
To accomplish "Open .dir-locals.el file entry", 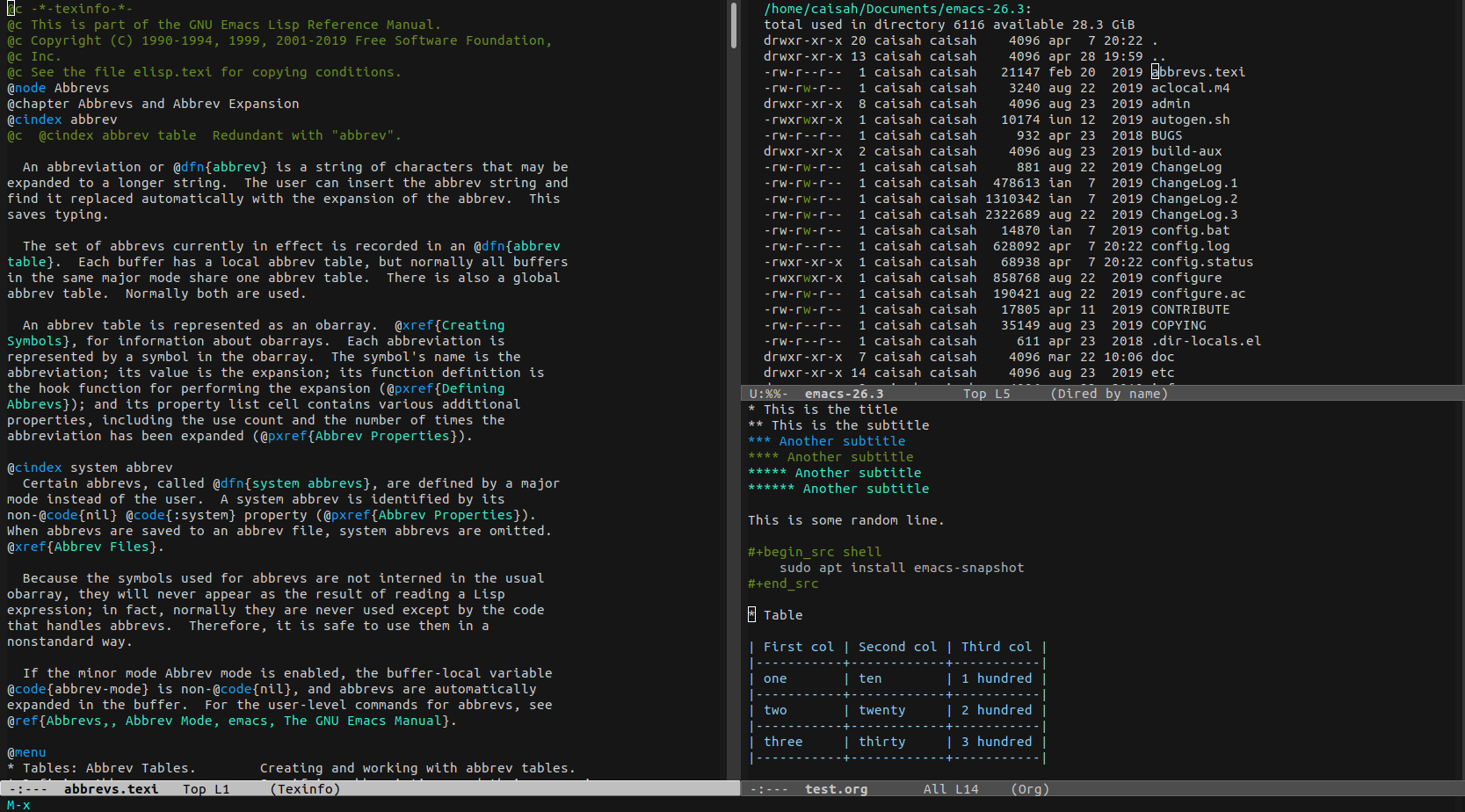I will (x=1207, y=341).
